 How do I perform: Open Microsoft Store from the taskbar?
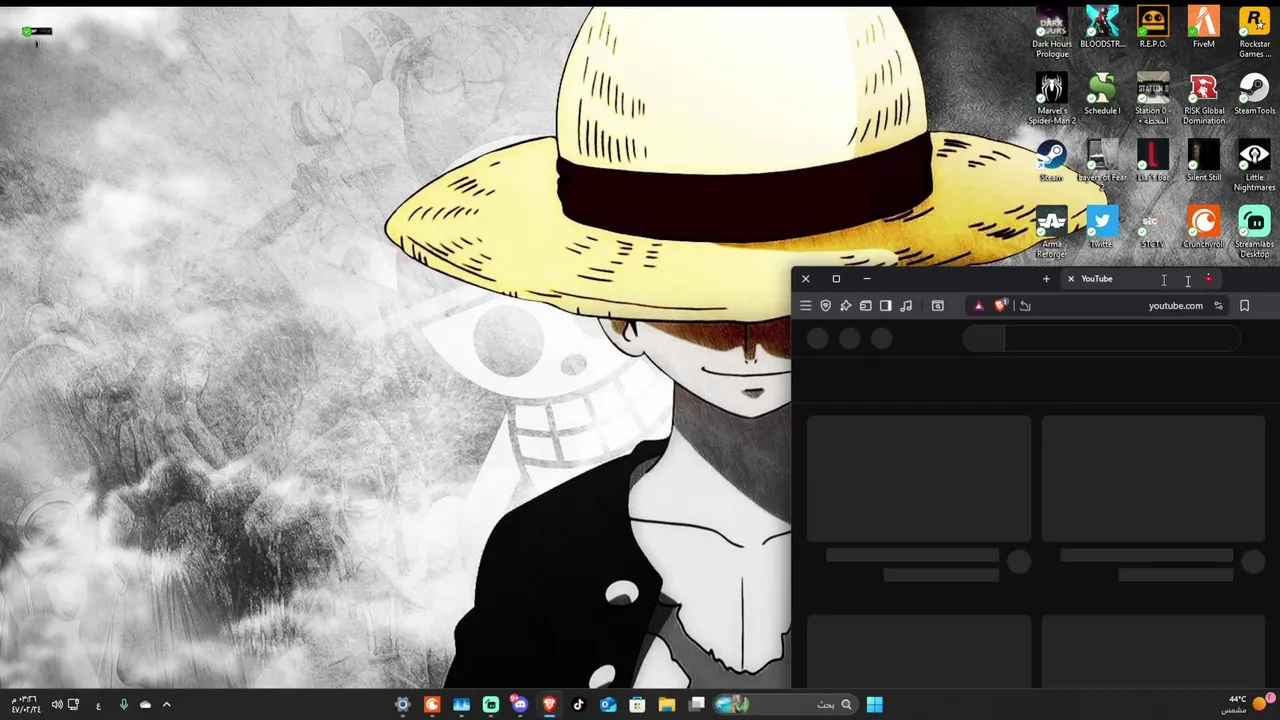[x=637, y=705]
